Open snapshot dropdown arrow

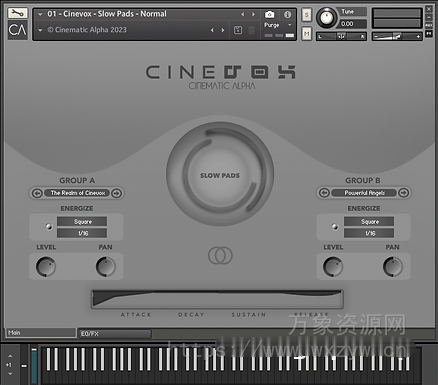(40, 30)
